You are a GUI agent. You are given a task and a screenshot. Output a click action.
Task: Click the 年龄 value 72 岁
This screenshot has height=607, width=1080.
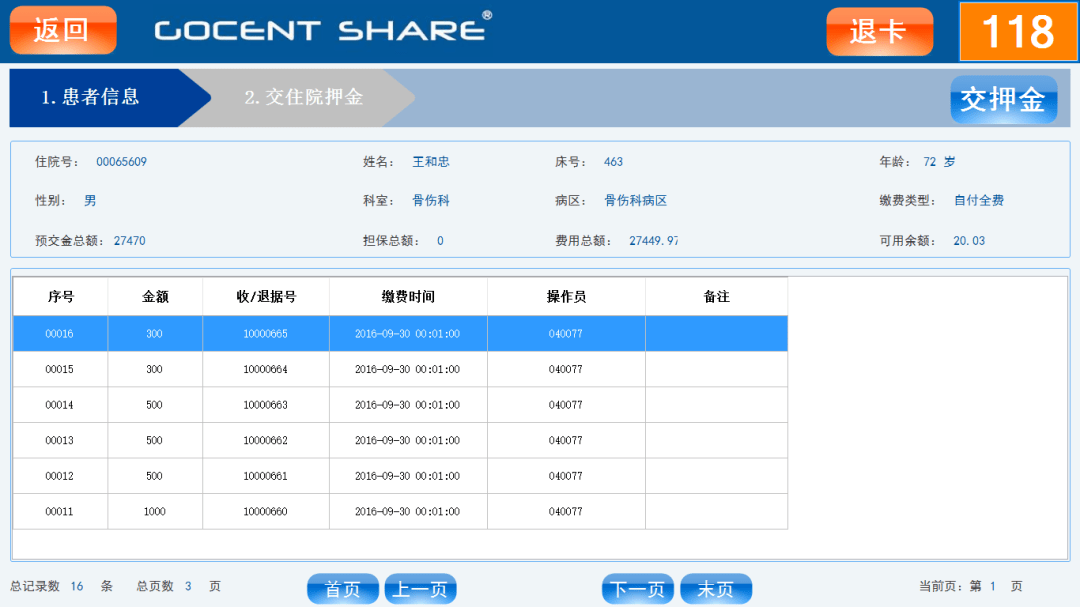939,162
